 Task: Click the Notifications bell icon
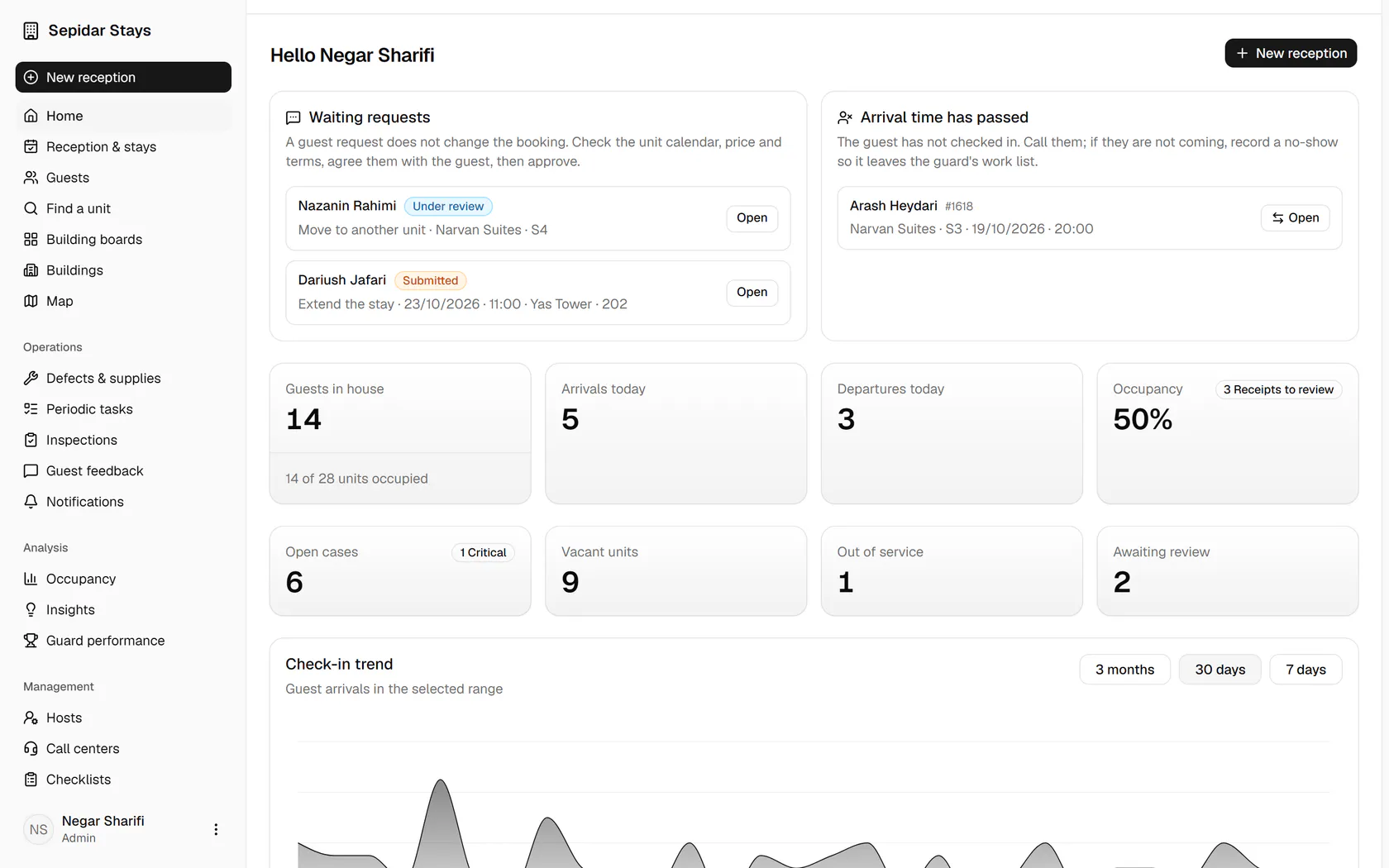[31, 502]
